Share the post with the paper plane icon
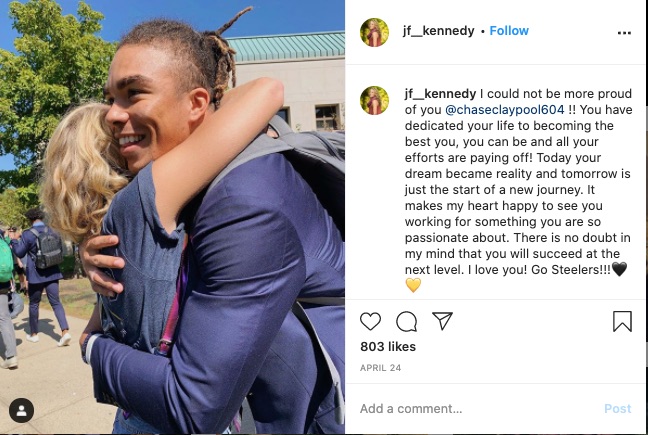 pyautogui.click(x=442, y=321)
